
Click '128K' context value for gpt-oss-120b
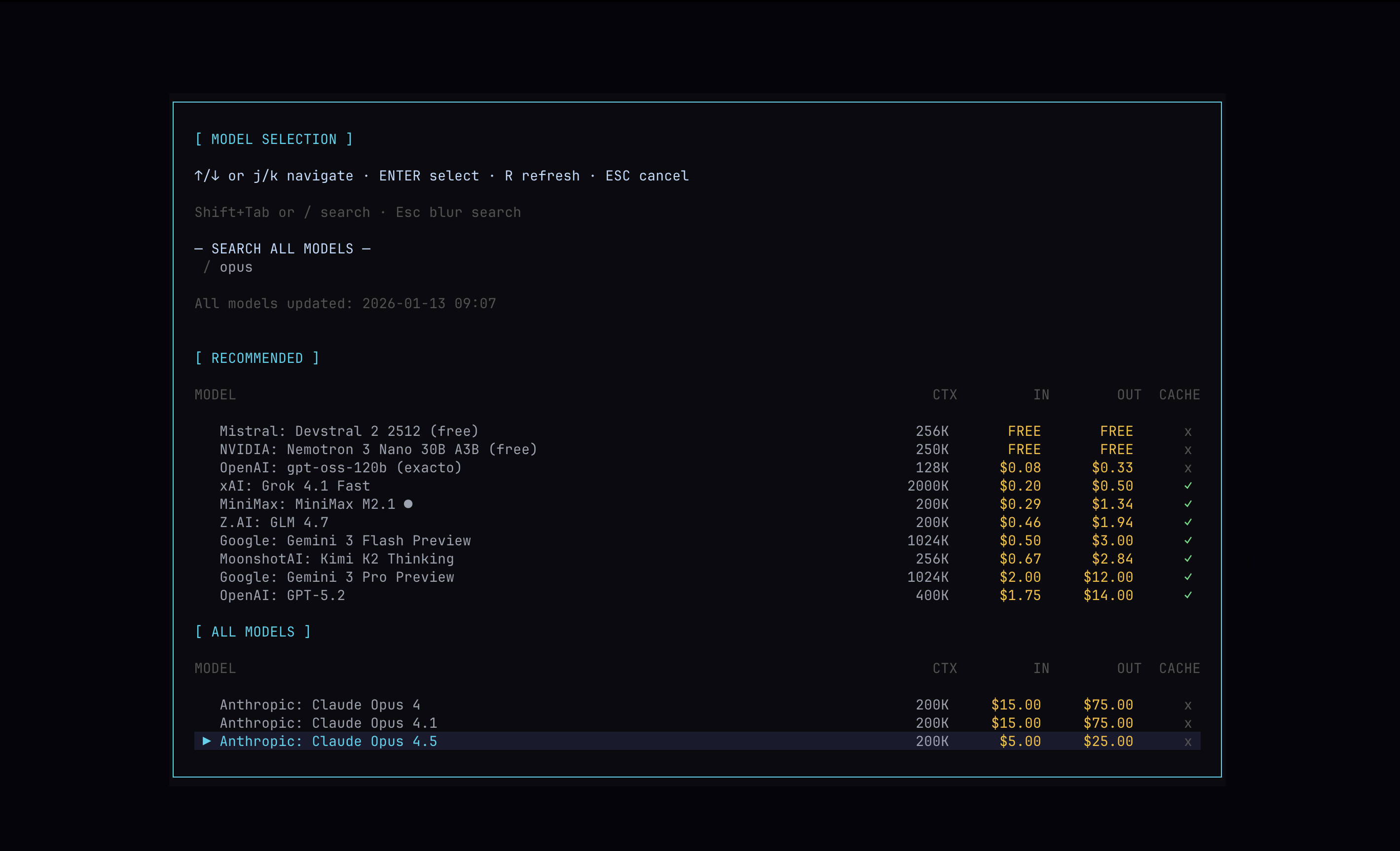pyautogui.click(x=932, y=468)
